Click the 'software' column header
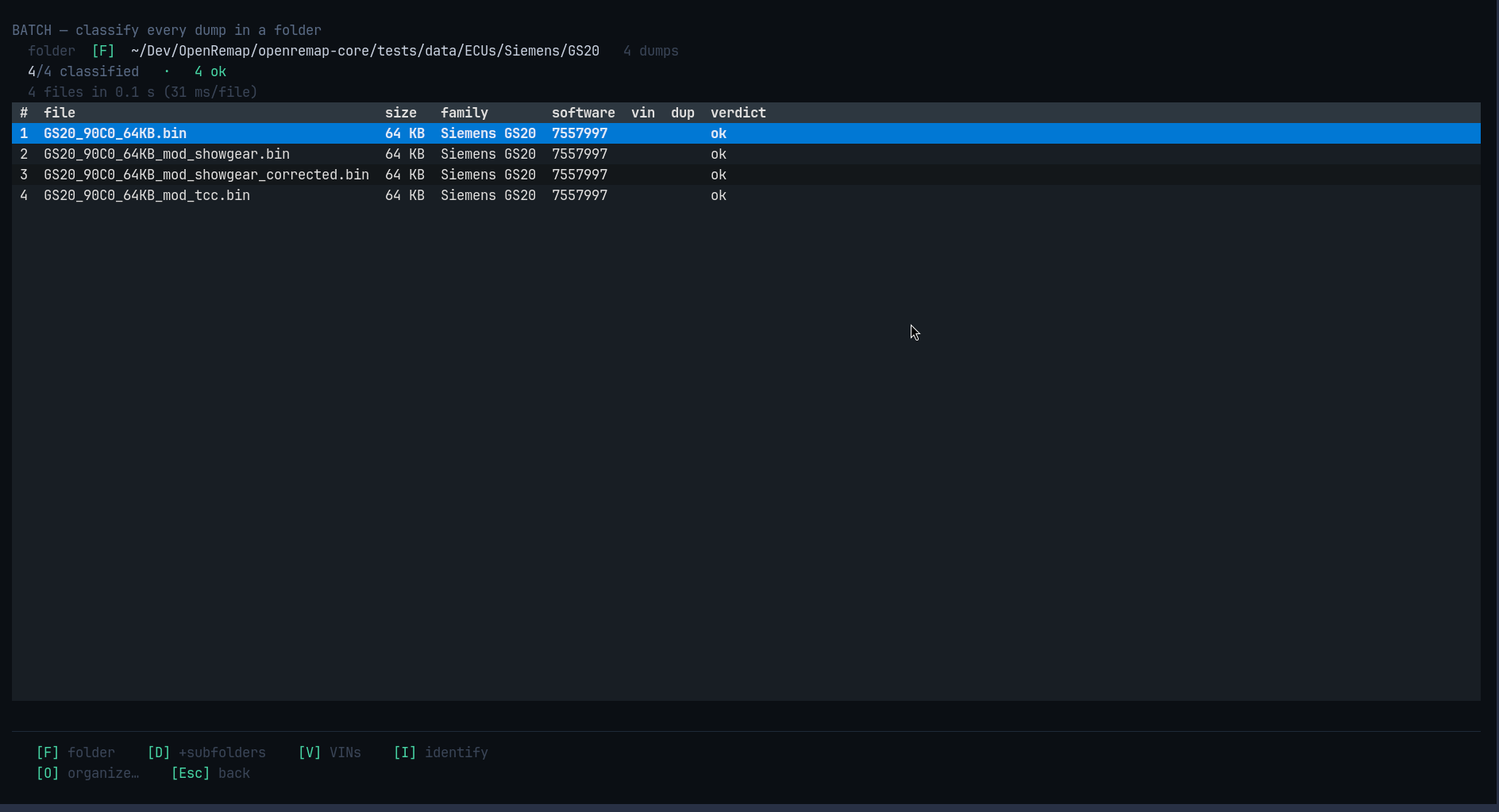The height and width of the screenshot is (812, 1499). 584,113
